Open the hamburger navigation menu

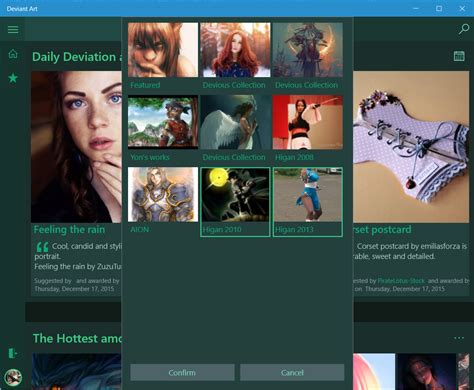[13, 30]
